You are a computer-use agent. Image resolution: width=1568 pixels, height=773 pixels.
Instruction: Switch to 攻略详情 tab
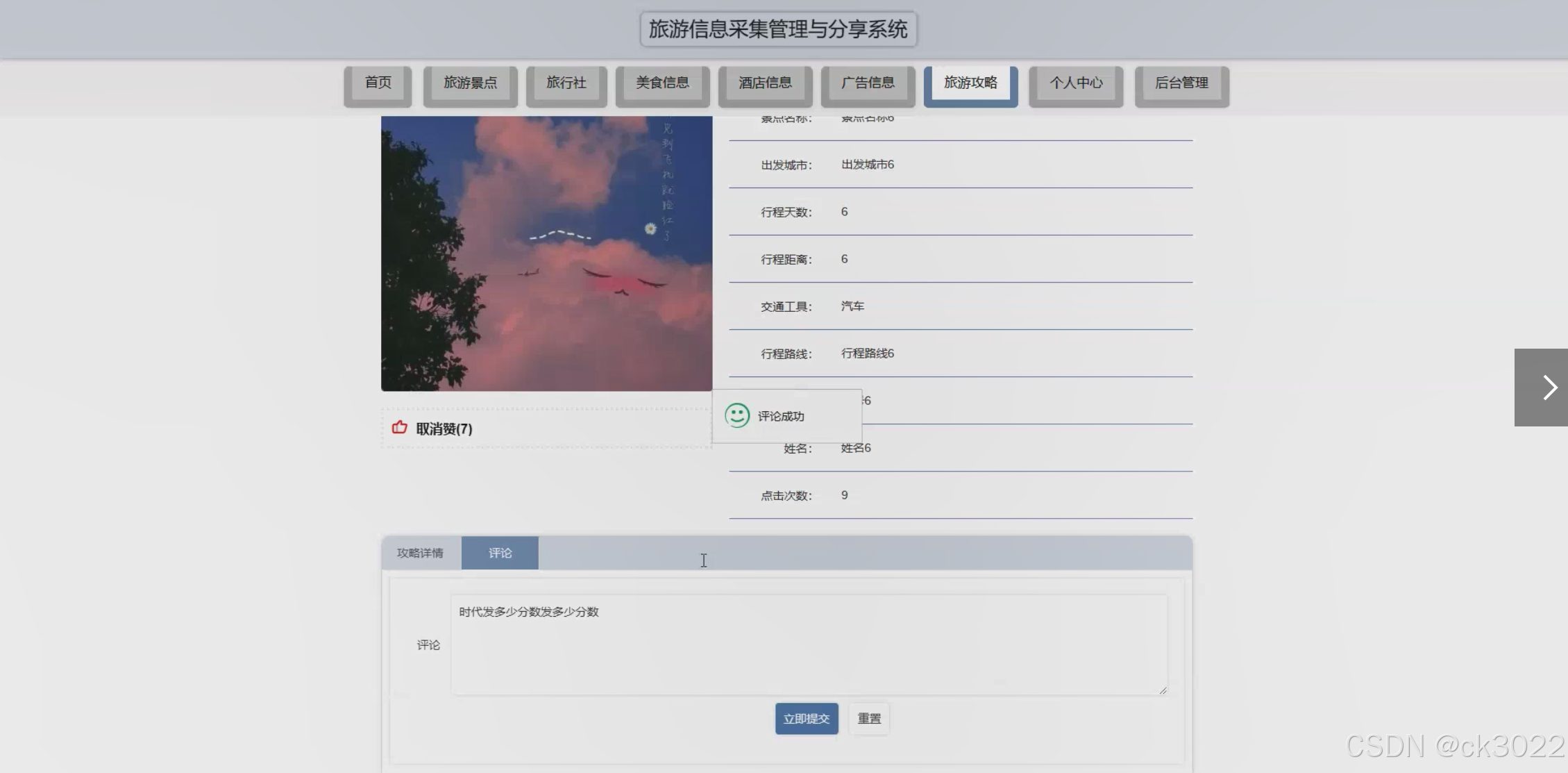420,553
